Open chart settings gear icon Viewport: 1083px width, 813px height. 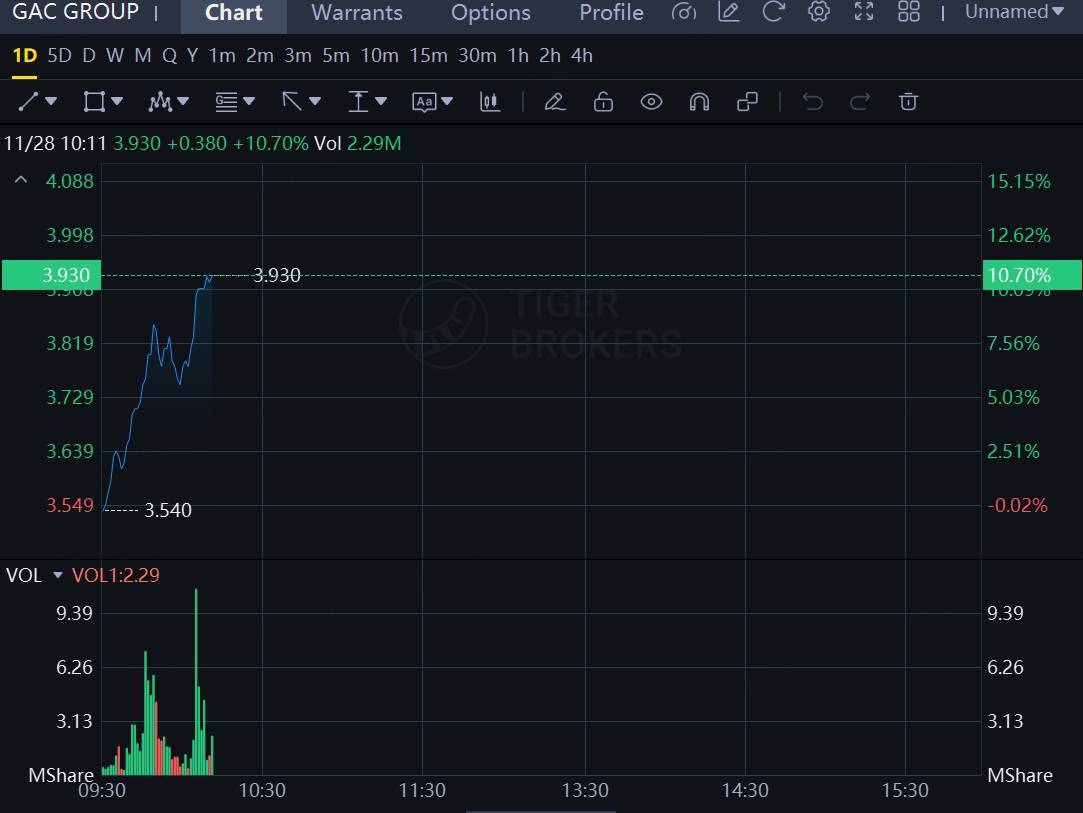point(819,12)
